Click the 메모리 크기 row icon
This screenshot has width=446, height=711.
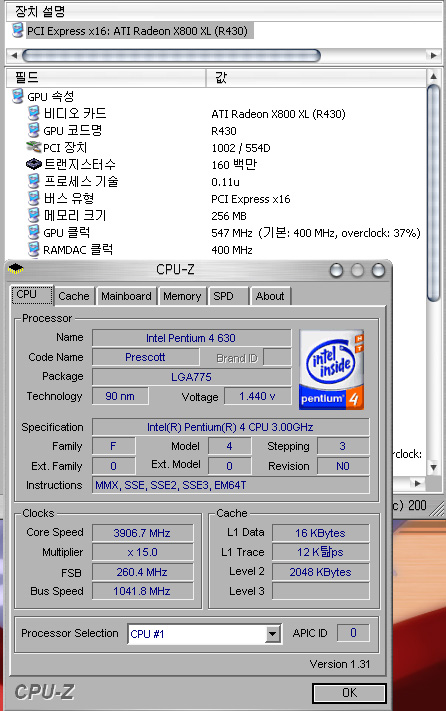click(x=34, y=215)
